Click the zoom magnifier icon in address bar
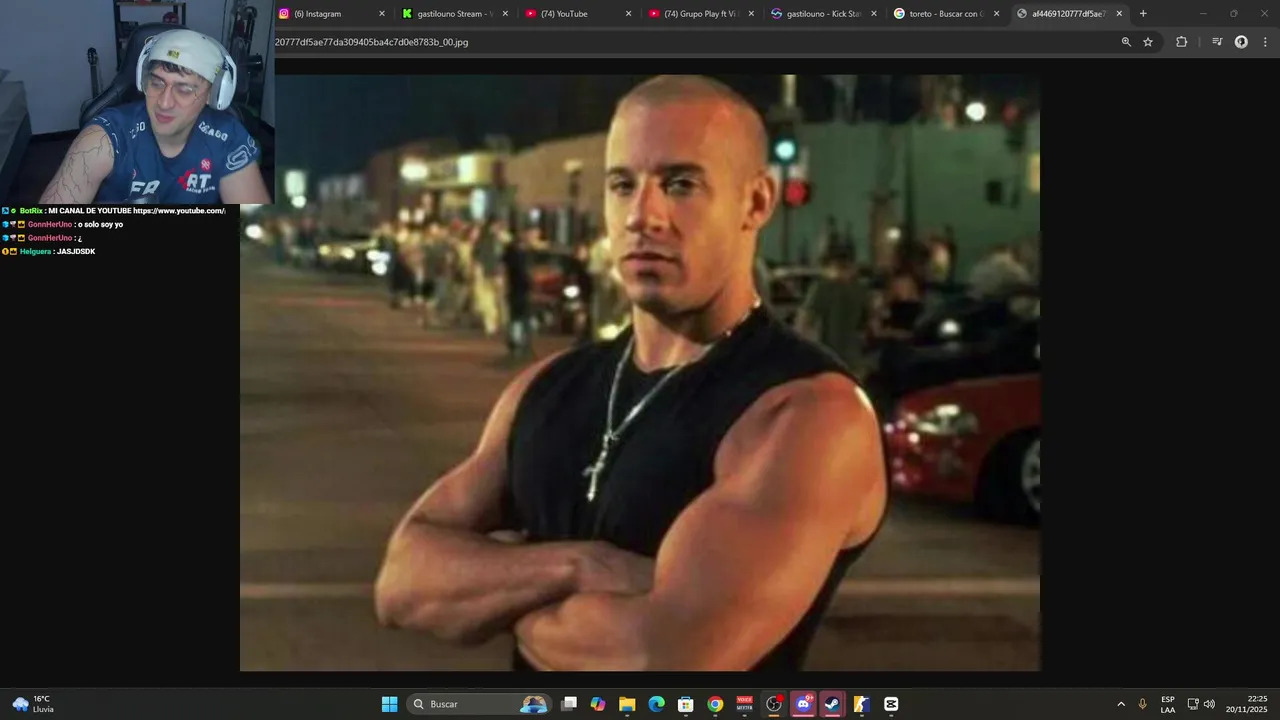Screen dimensions: 1280x720 pyautogui.click(x=1126, y=42)
